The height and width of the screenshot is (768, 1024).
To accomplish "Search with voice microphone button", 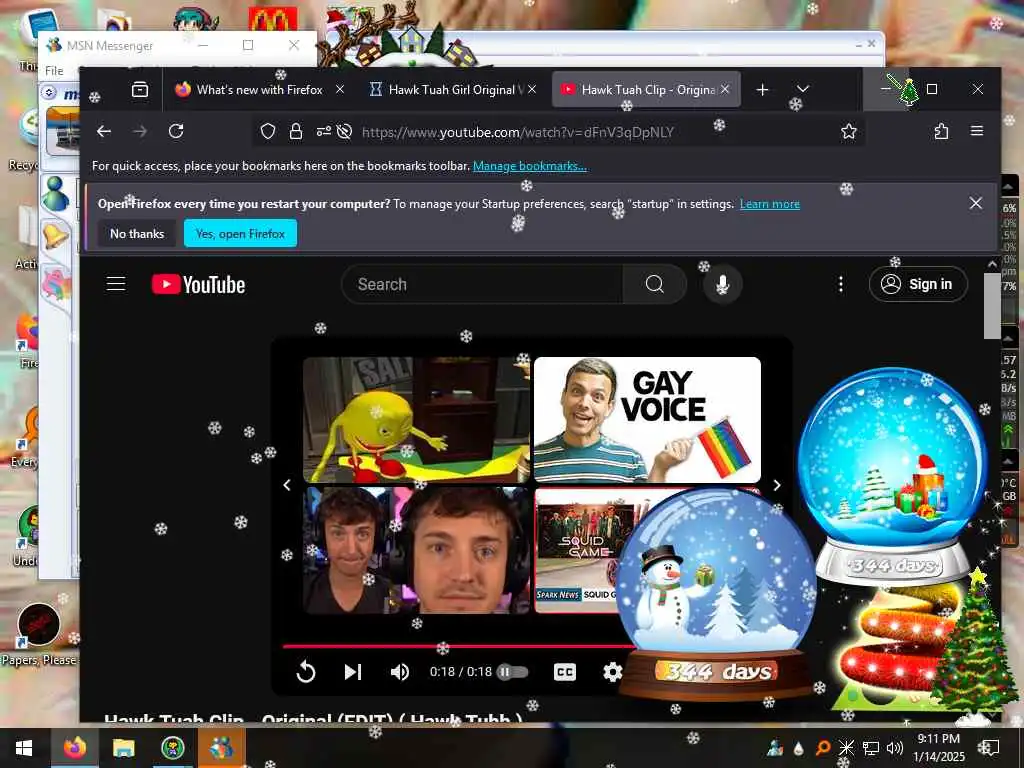I will click(722, 285).
